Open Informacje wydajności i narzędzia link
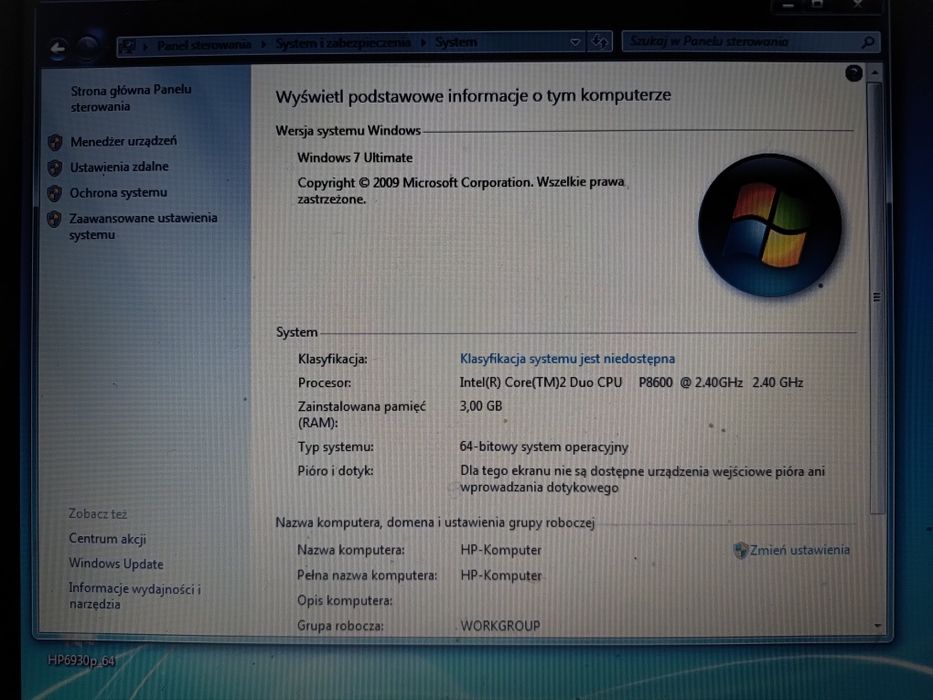Image resolution: width=933 pixels, height=700 pixels. coord(134,596)
